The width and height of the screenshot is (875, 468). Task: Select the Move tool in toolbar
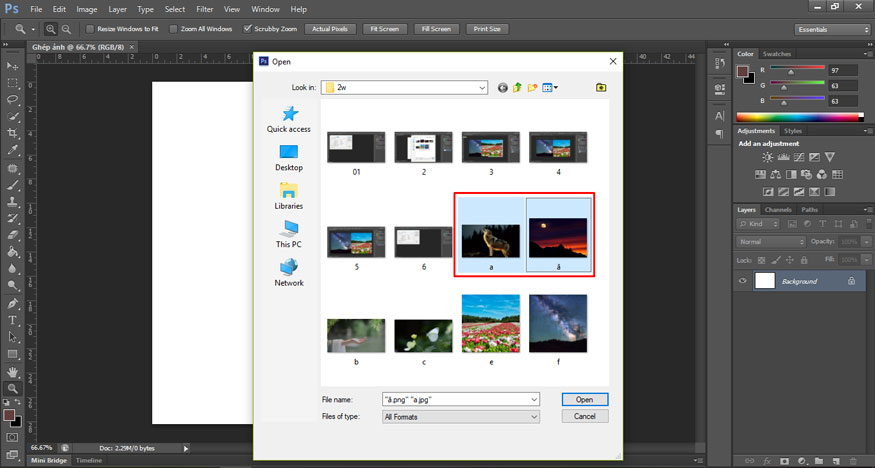click(13, 66)
